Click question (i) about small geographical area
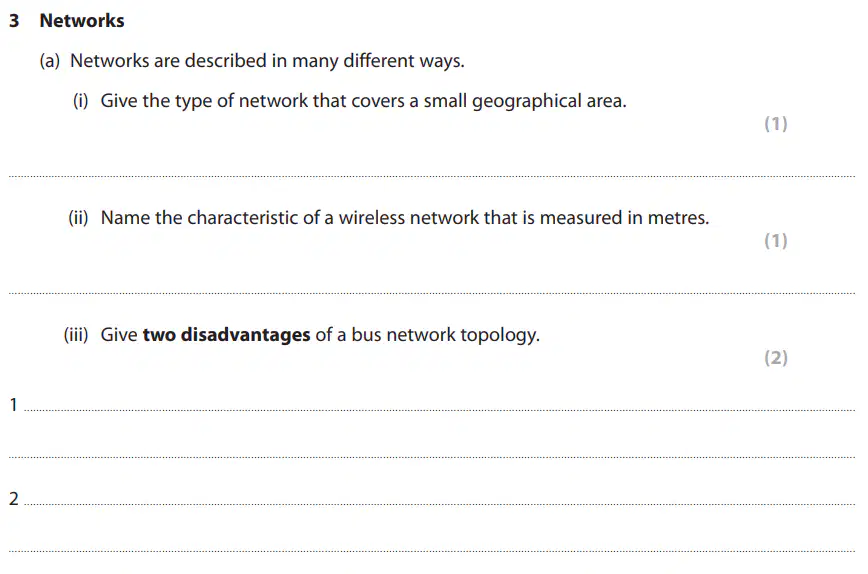Viewport: 868px width, 574px height. (363, 101)
